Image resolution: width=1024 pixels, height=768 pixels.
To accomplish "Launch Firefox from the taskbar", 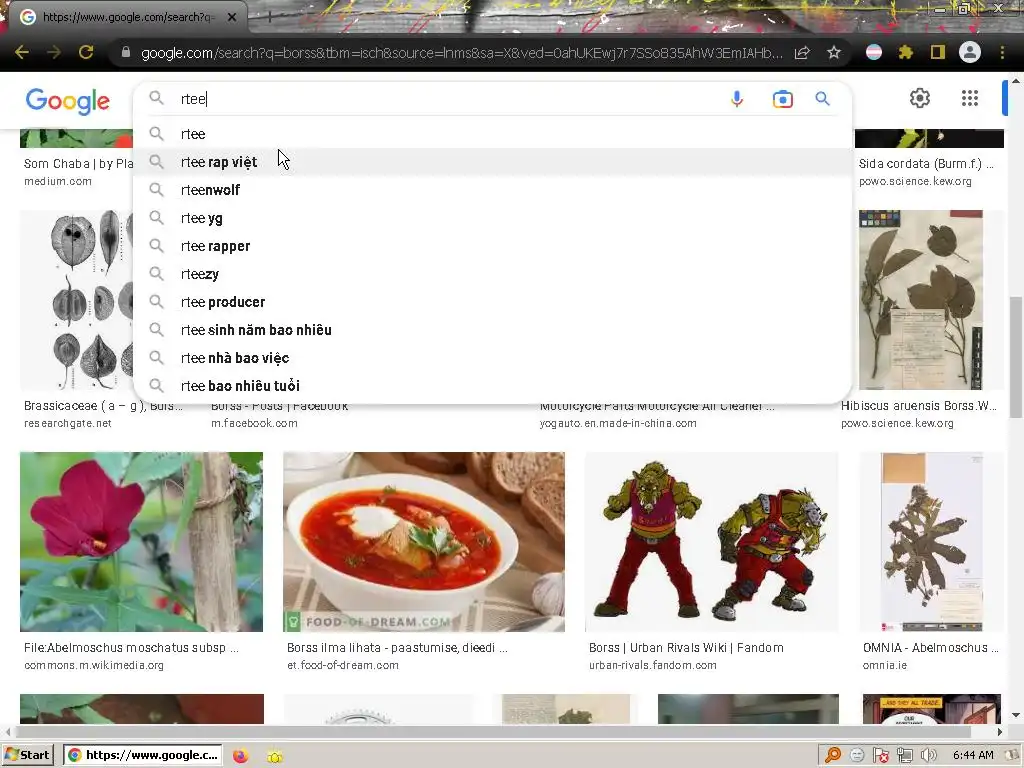I will 240,756.
